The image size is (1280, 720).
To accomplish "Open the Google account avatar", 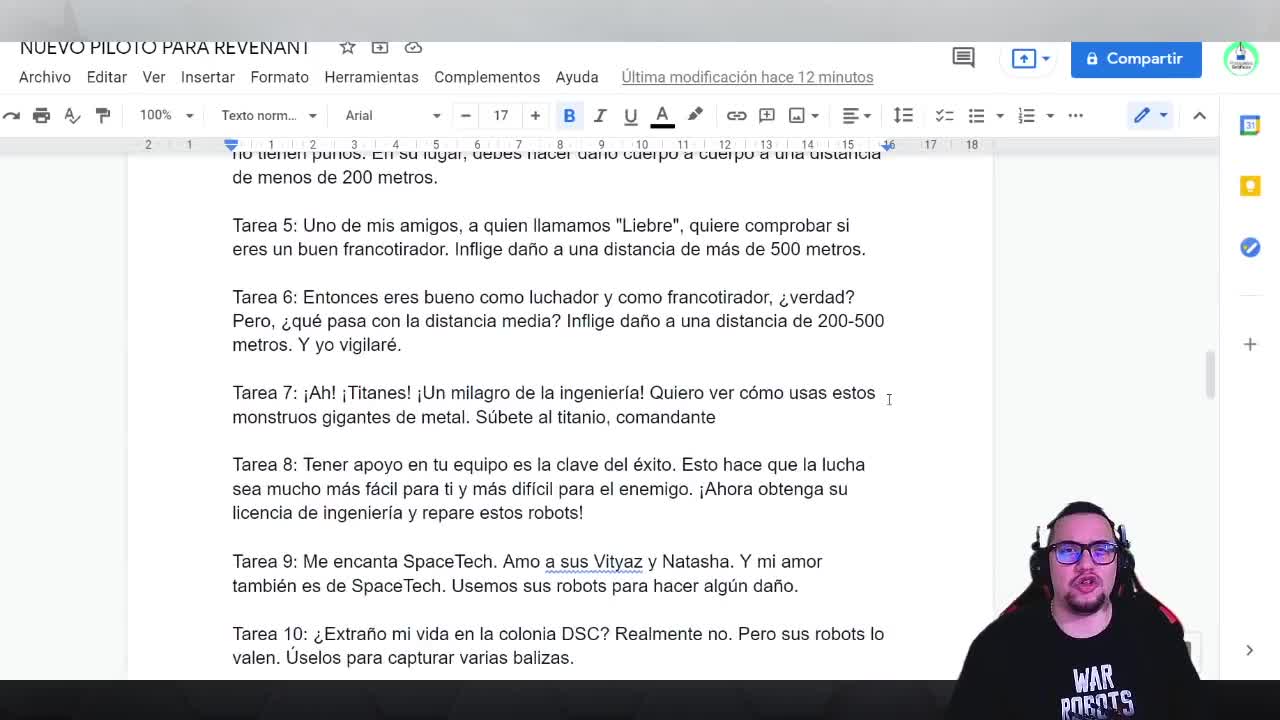I will pyautogui.click(x=1241, y=58).
